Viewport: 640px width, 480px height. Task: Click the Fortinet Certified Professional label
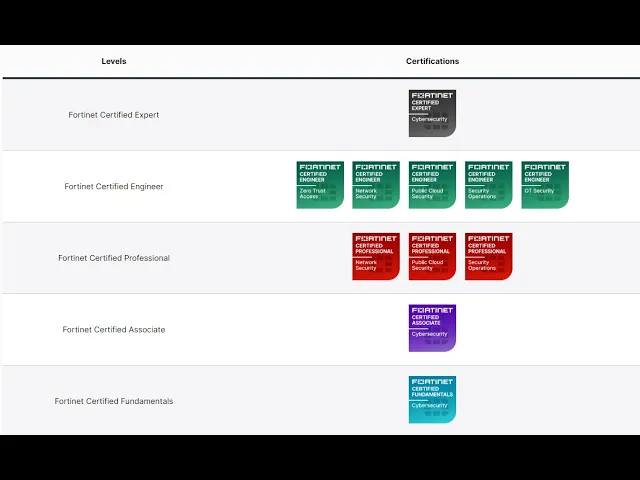(114, 258)
